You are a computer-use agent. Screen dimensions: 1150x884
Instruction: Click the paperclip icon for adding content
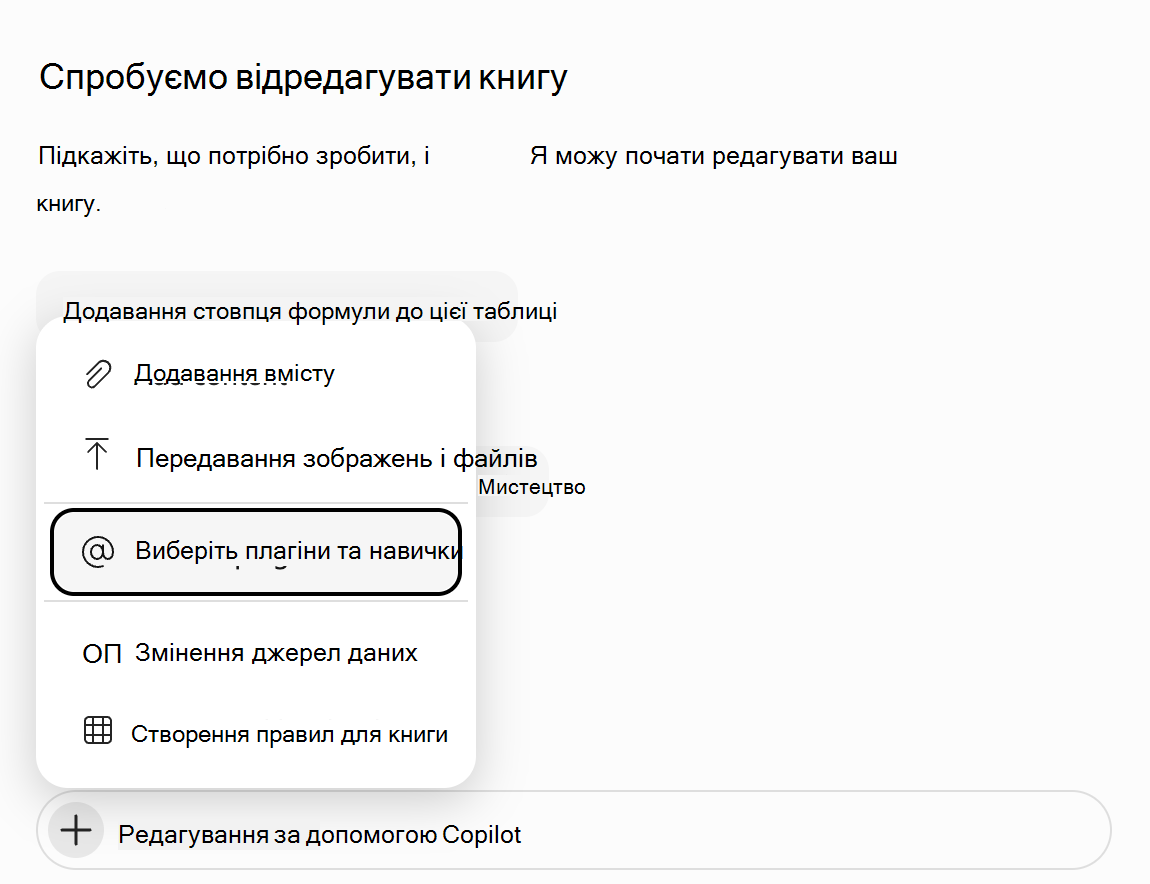[98, 373]
